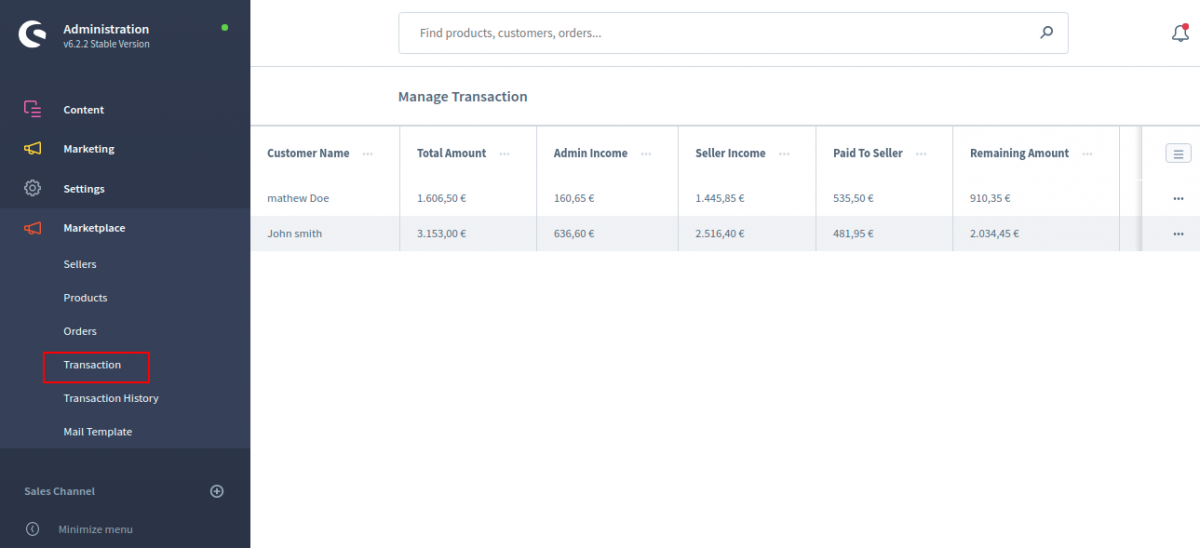Click admin income 160,65 €
The width and height of the screenshot is (1200, 548).
pos(574,198)
